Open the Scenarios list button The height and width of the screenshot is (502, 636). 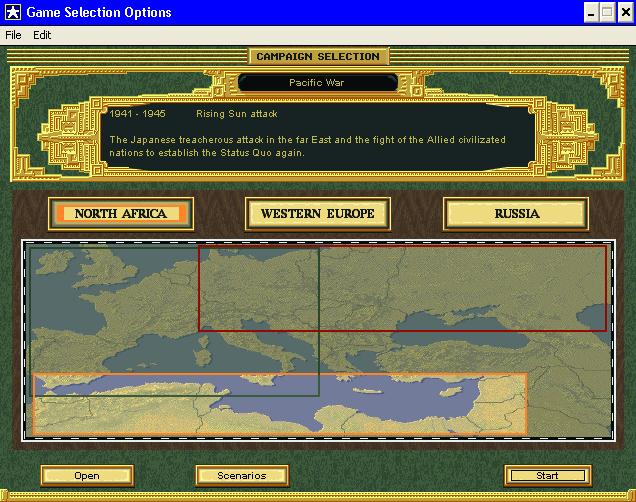(x=242, y=476)
